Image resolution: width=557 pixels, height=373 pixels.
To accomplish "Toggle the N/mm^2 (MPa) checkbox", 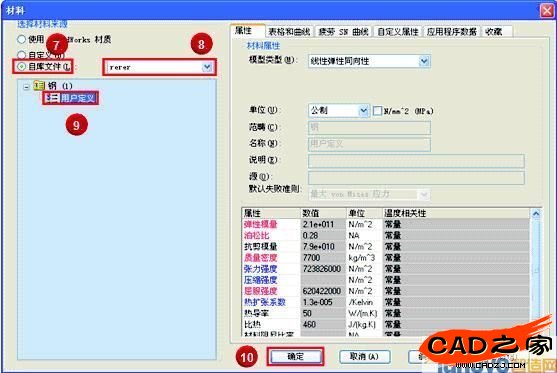I will point(377,111).
